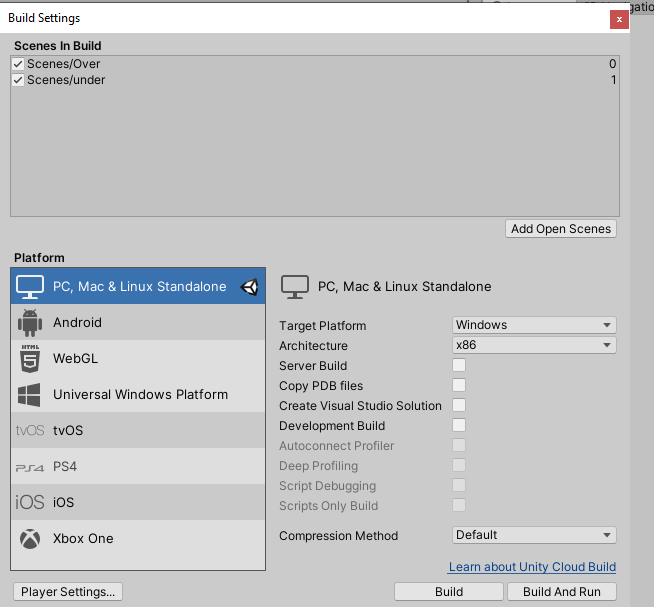Click the PS4 logo icon
Image resolution: width=654 pixels, height=607 pixels.
30,468
